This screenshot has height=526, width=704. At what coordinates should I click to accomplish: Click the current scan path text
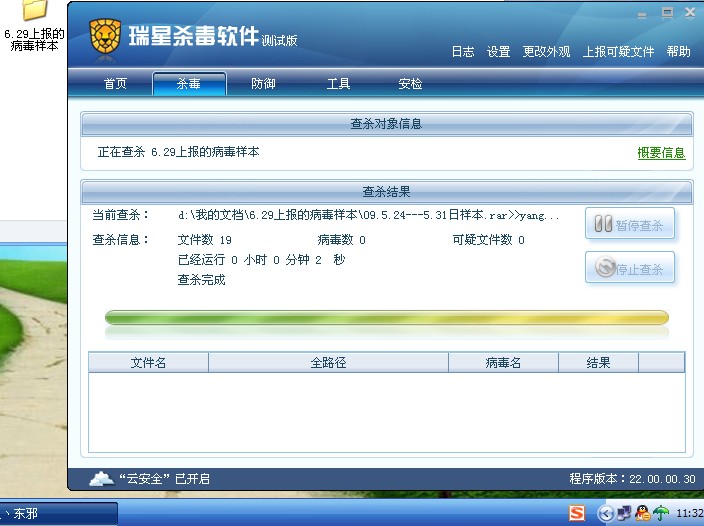[x=368, y=215]
